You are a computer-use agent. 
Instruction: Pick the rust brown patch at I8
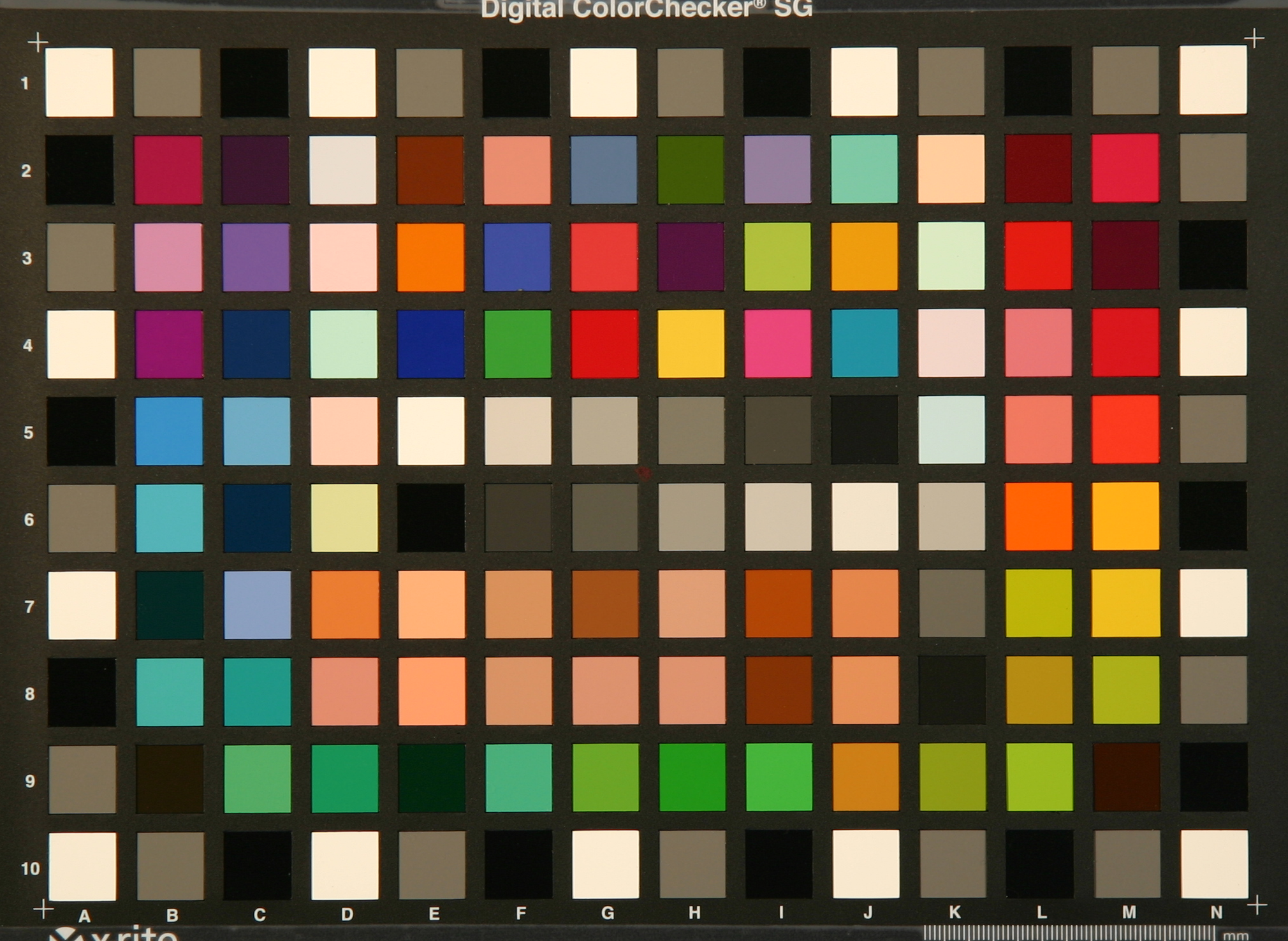pyautogui.click(x=779, y=690)
